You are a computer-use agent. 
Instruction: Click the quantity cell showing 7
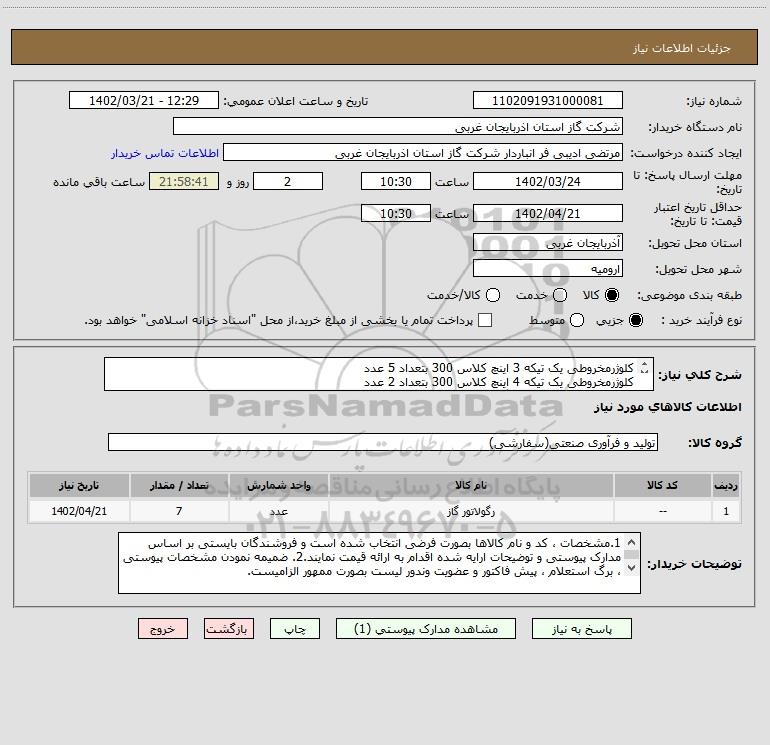coord(179,511)
